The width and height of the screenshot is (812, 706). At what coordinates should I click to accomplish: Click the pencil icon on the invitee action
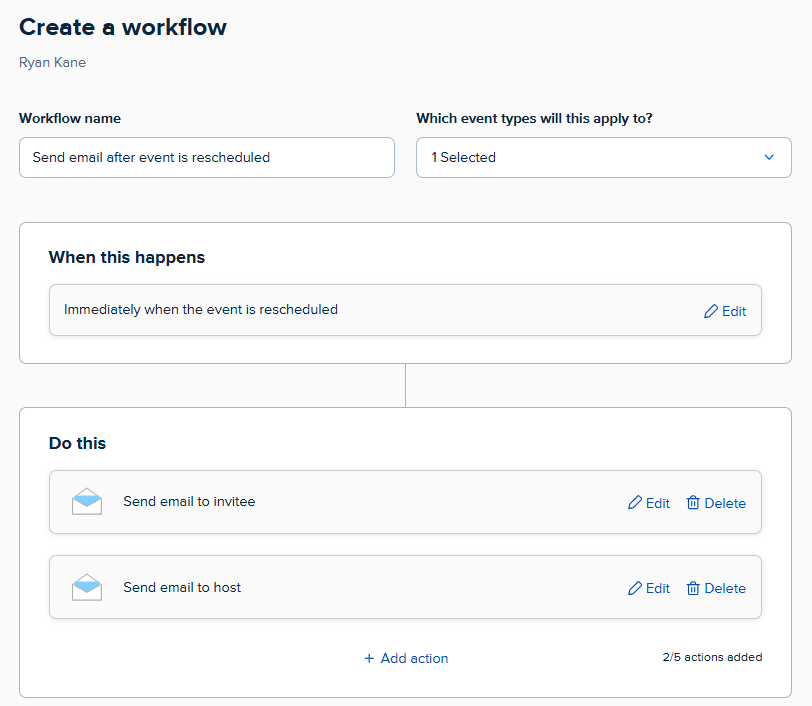tap(635, 503)
